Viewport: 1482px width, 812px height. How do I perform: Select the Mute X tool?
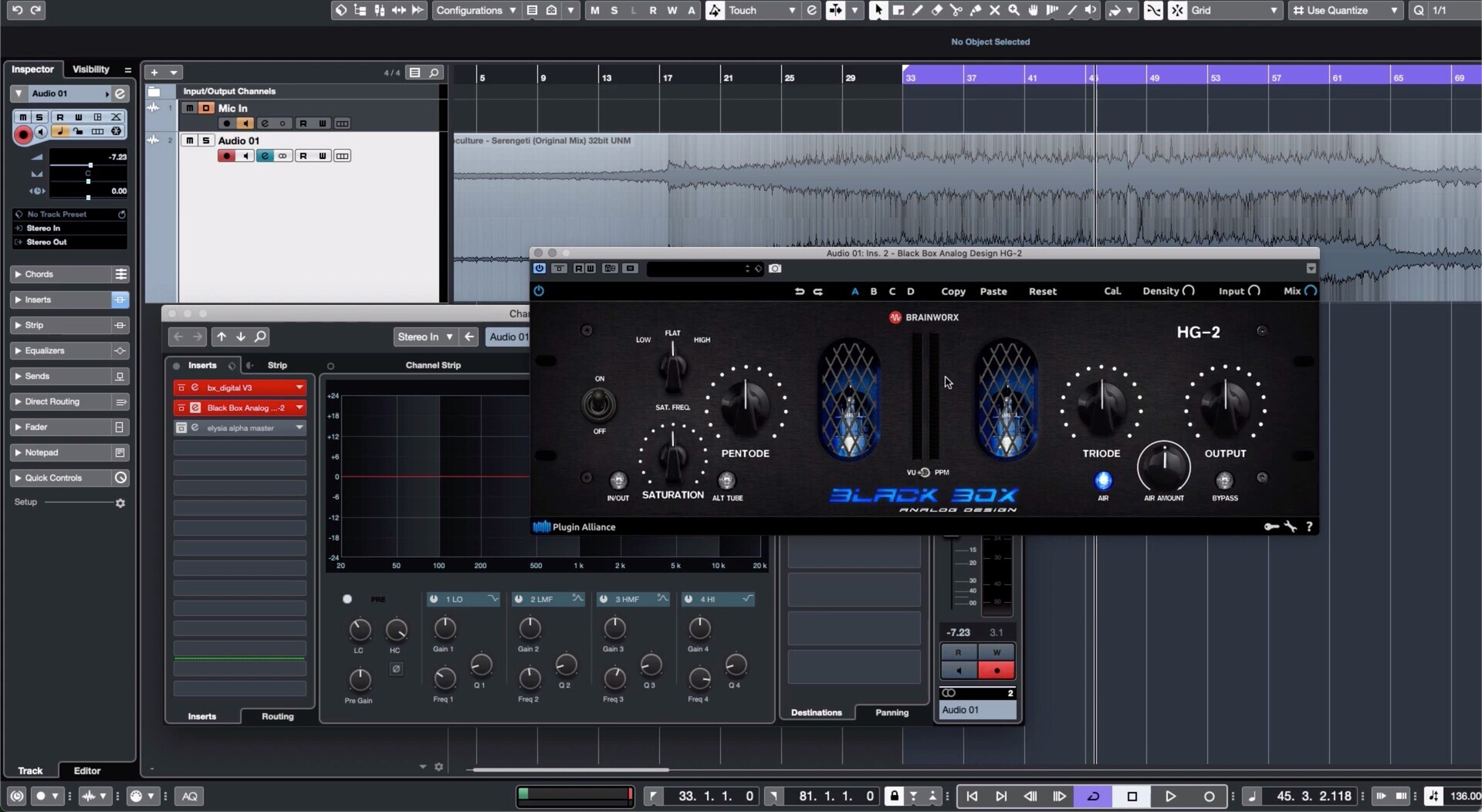point(994,10)
